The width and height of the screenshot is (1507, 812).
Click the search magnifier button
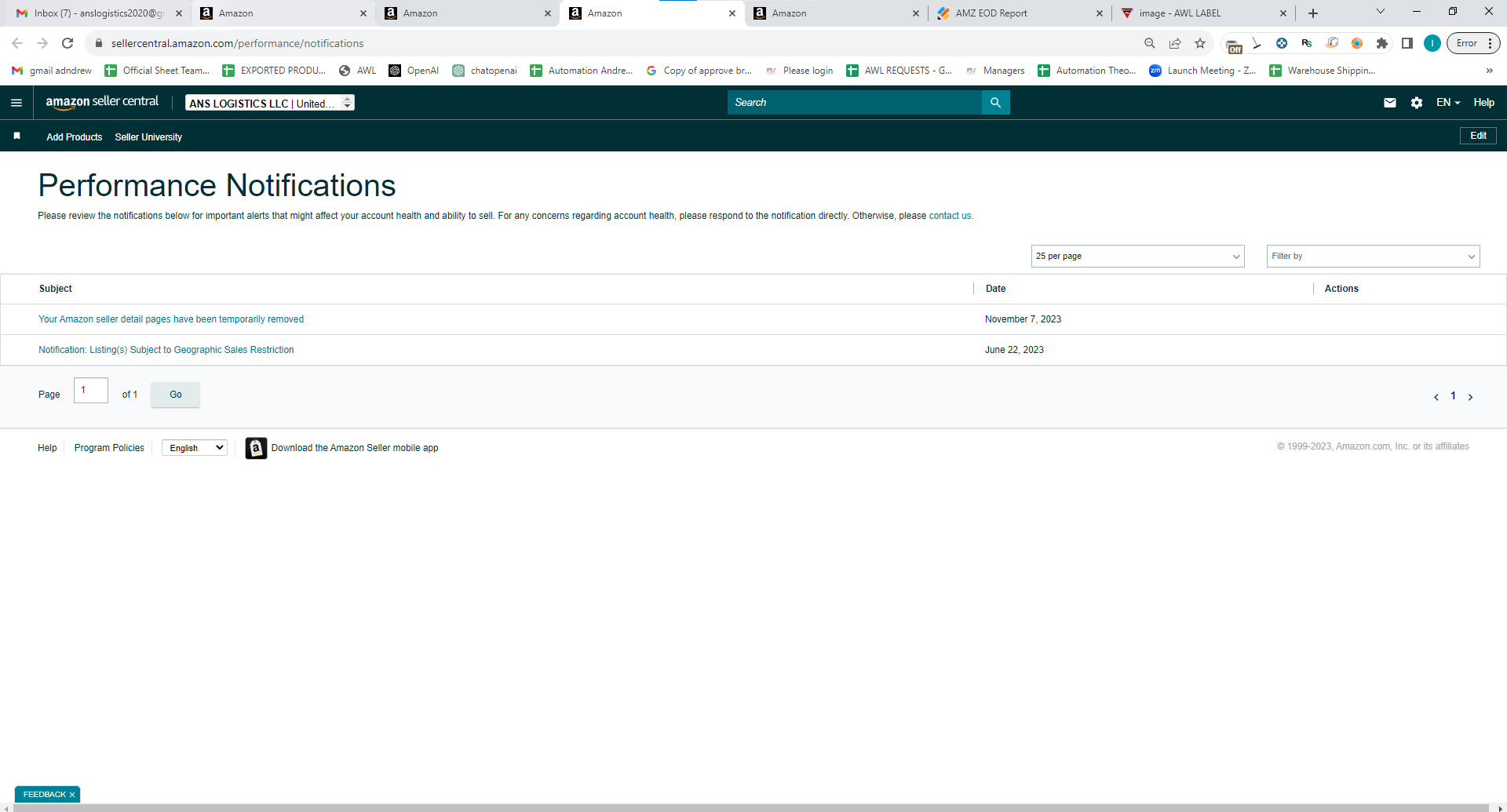[995, 103]
